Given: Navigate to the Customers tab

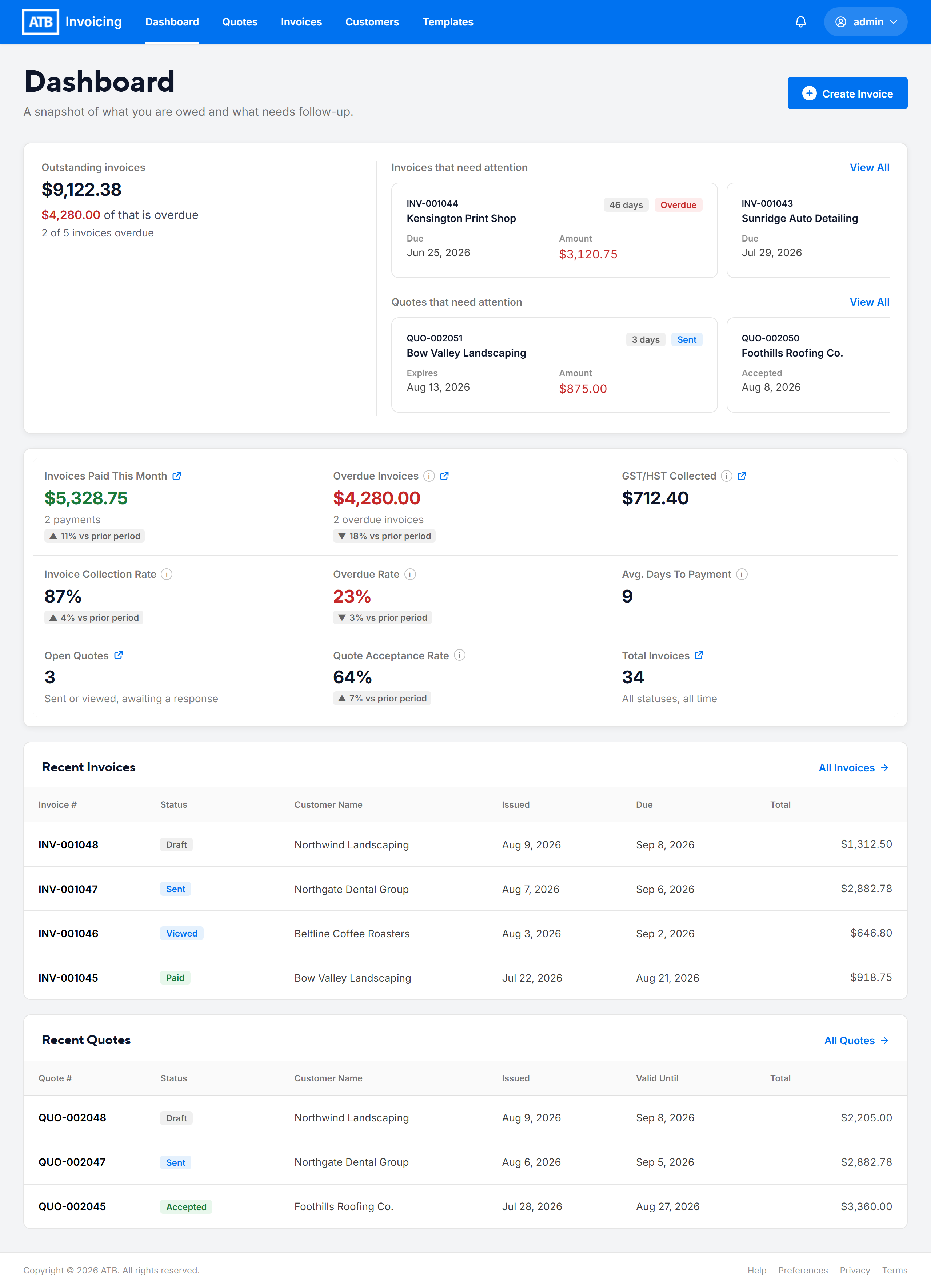Looking at the screenshot, I should coord(372,21).
